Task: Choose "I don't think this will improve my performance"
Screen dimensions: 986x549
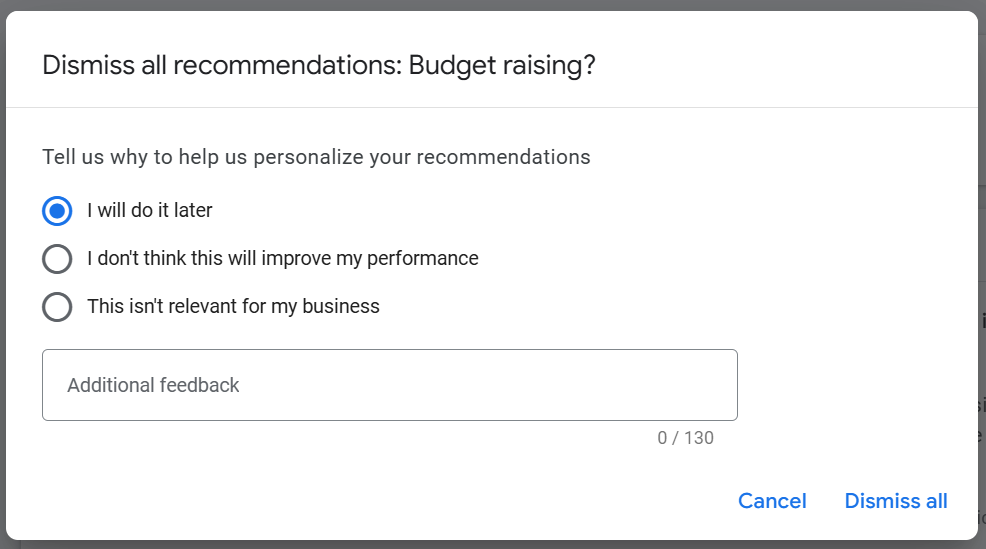Action: 57,259
